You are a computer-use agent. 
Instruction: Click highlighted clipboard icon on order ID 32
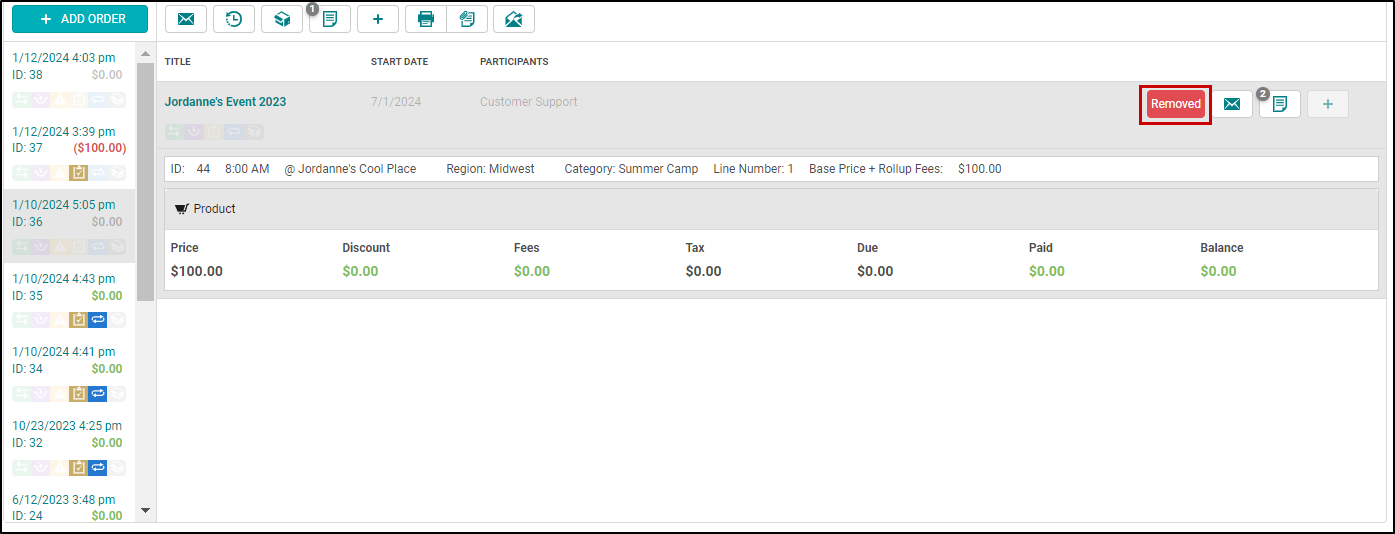[79, 467]
